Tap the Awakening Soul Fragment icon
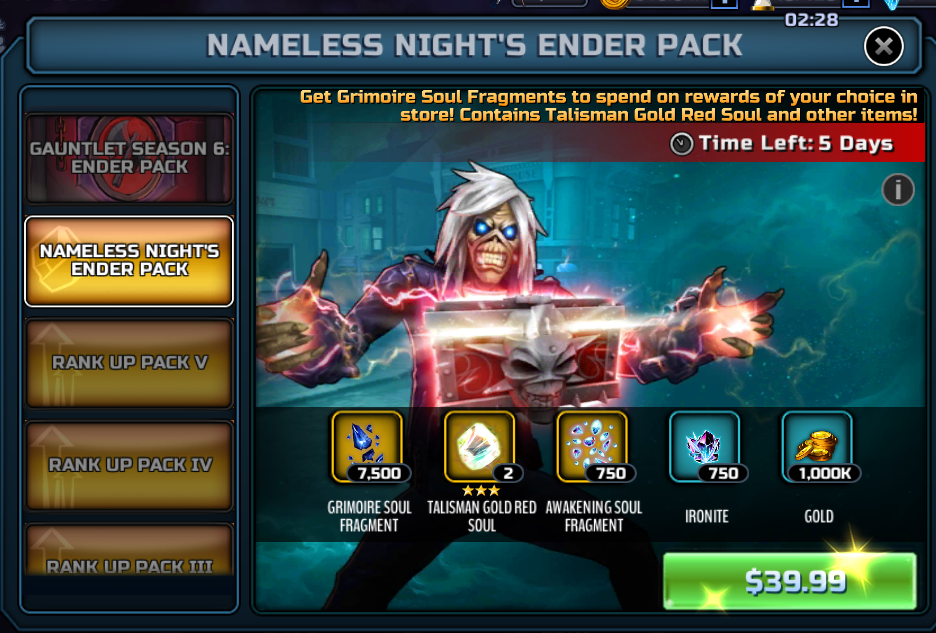Viewport: 936px width, 633px height. [592, 446]
